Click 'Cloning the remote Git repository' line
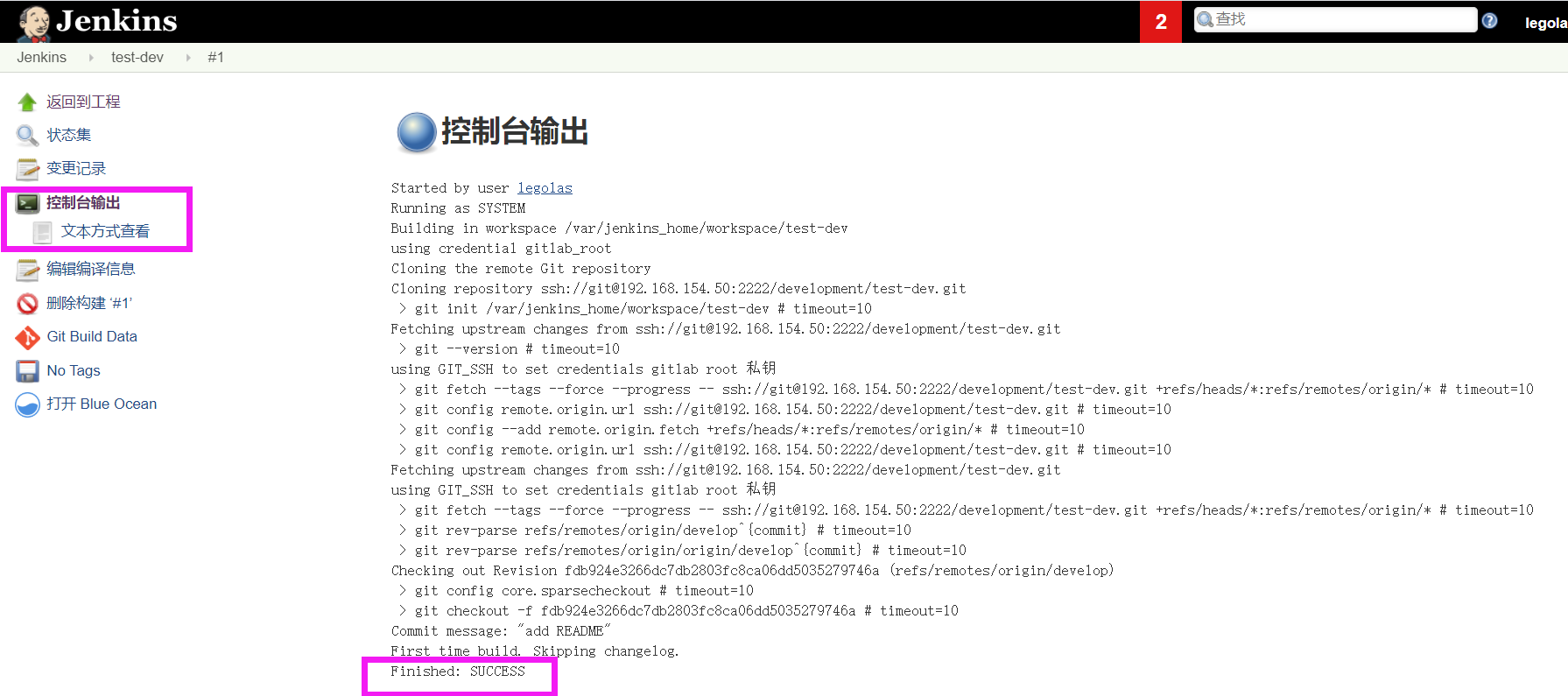Image resolution: width=1568 pixels, height=696 pixels. [521, 269]
